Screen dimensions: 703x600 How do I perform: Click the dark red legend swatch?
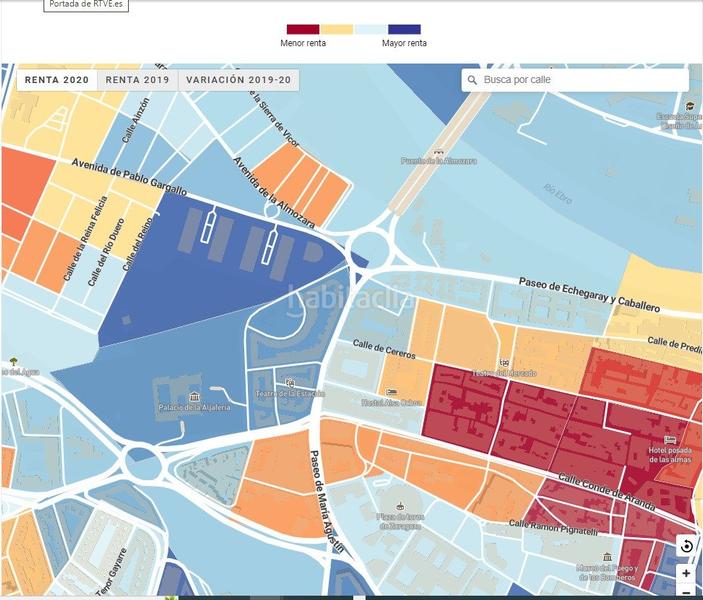[x=303, y=29]
